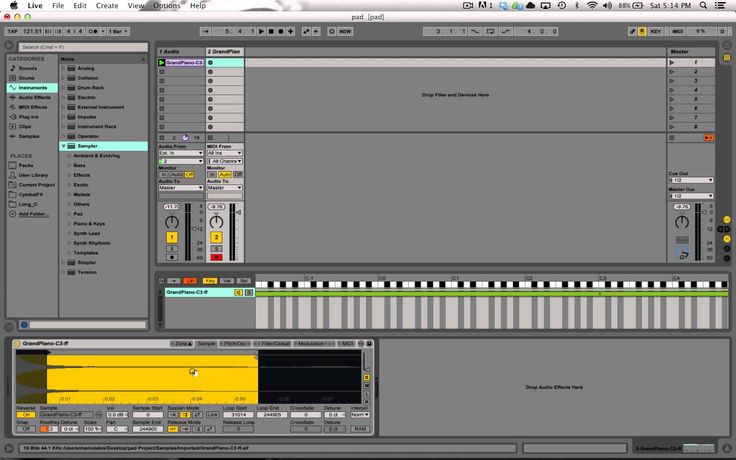Toggle the Follow playback button
The height and width of the screenshot is (460, 736).
(205, 31)
